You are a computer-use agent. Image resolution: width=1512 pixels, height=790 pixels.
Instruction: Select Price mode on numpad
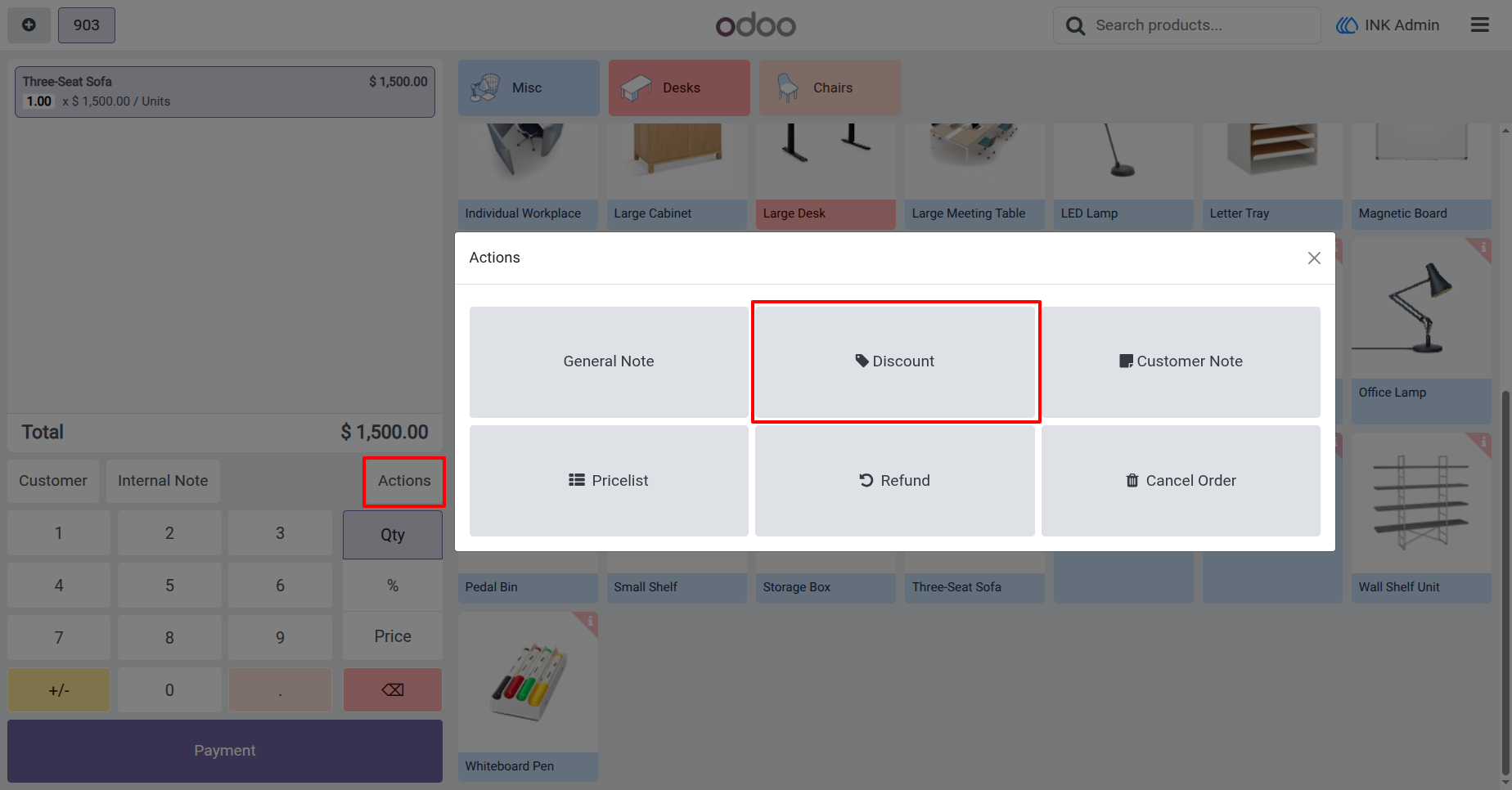(x=393, y=636)
